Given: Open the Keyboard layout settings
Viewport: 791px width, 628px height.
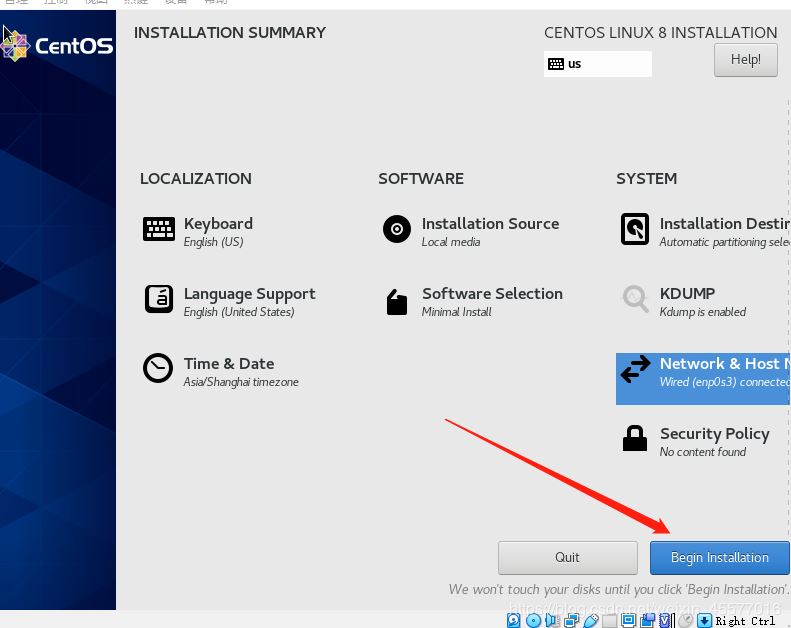Looking at the screenshot, I should pos(198,232).
